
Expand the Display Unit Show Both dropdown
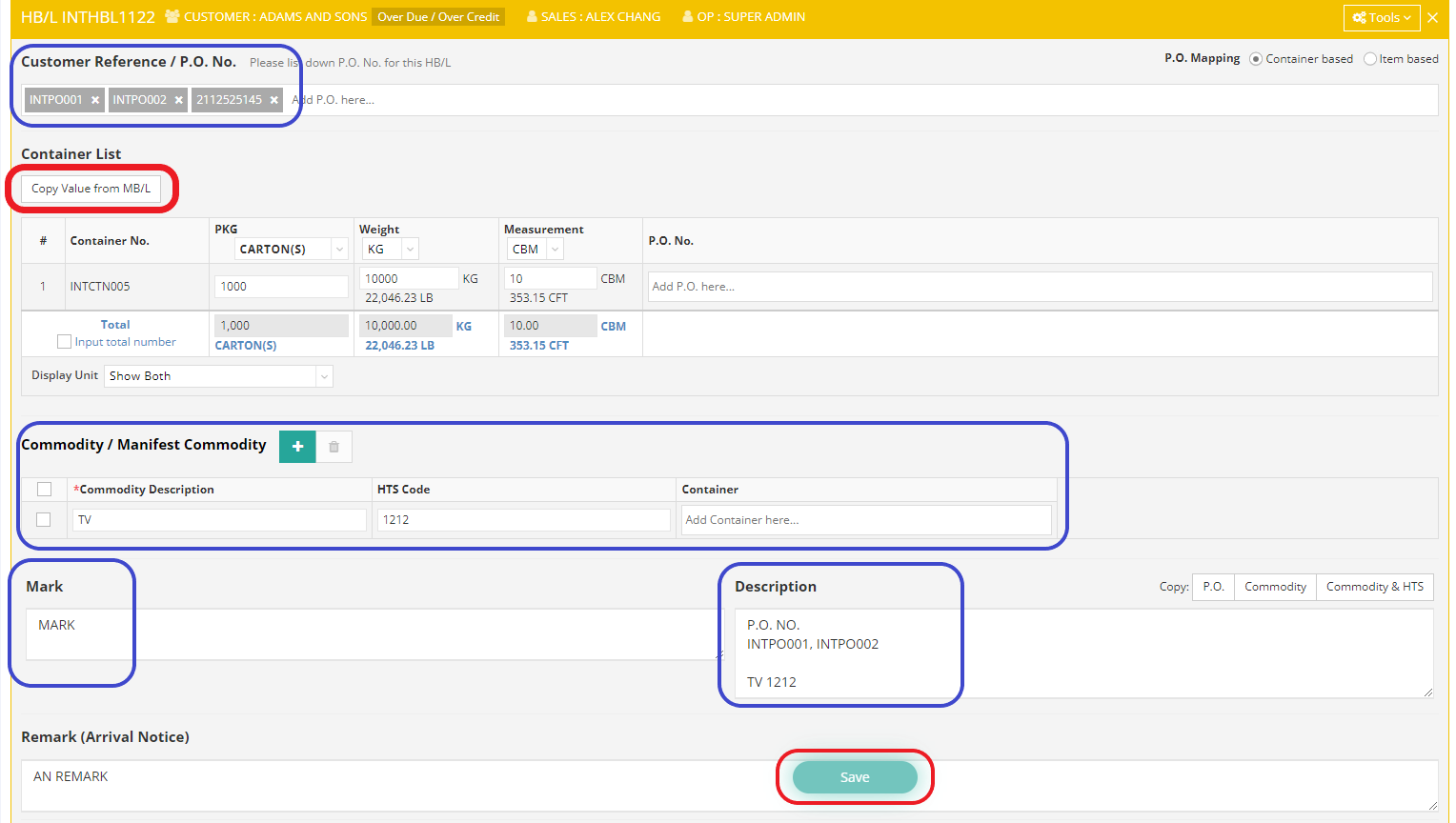tap(218, 376)
